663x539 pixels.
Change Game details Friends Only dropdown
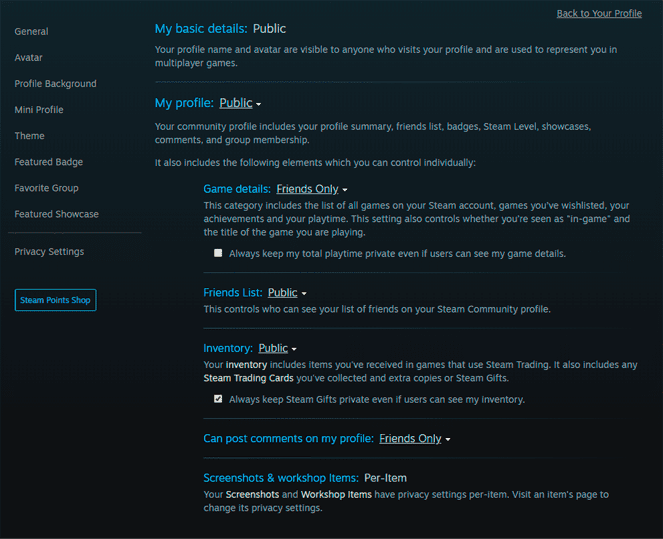pos(312,189)
